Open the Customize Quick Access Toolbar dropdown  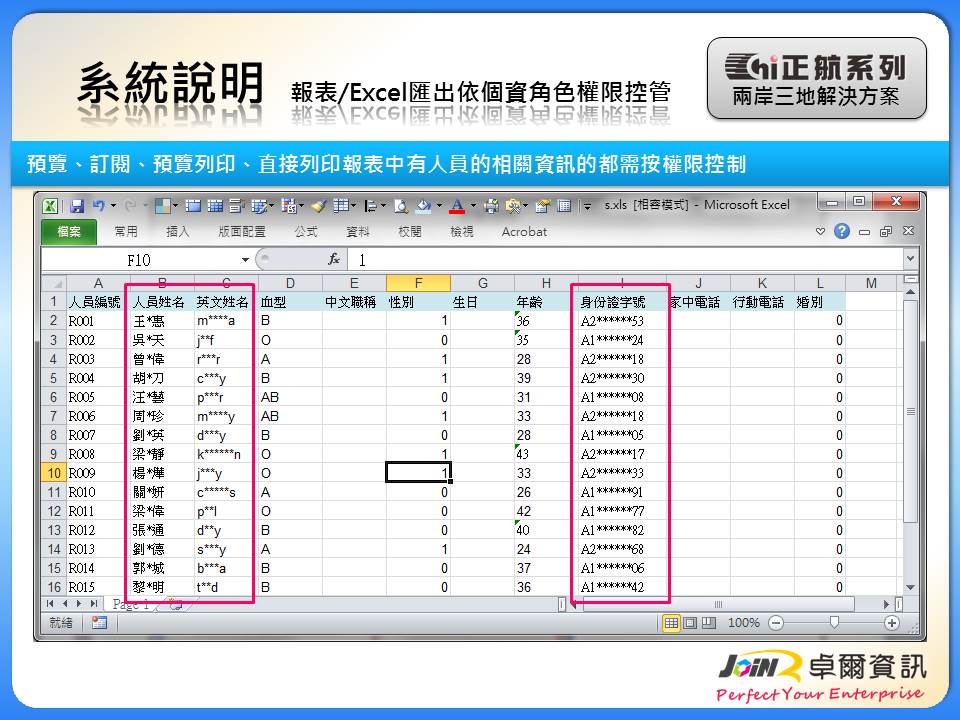click(x=587, y=206)
